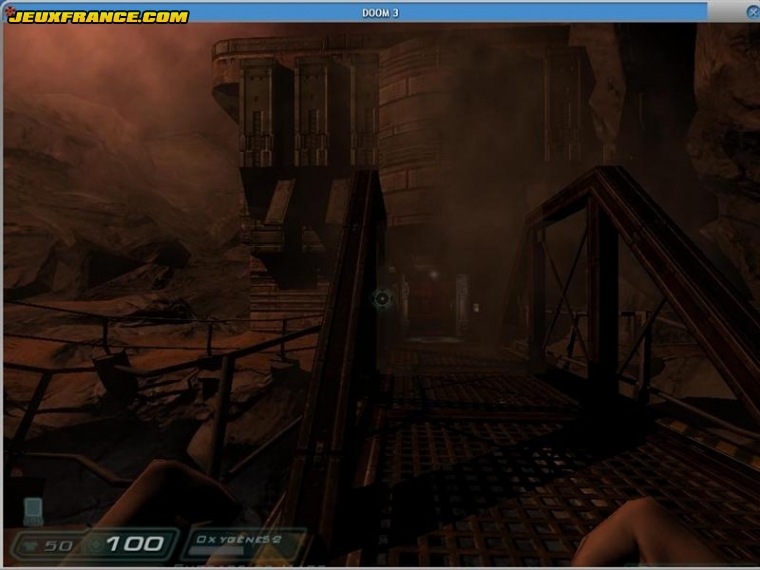Click the armor value 50

(x=58, y=546)
